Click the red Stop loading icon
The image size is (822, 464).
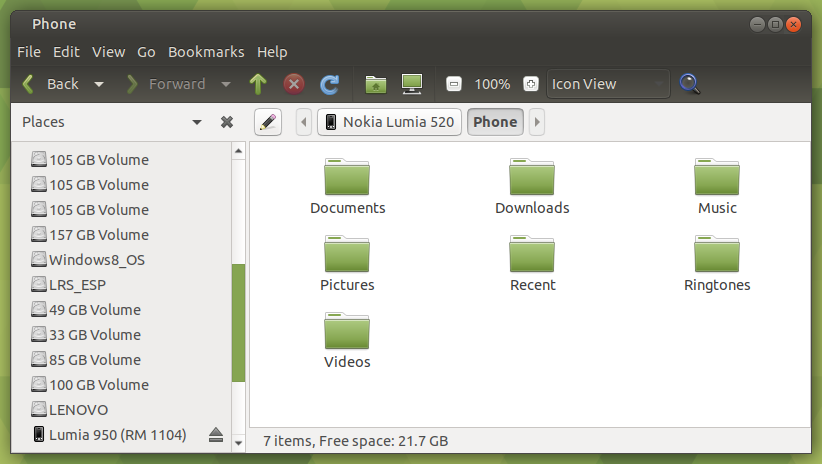coord(294,84)
